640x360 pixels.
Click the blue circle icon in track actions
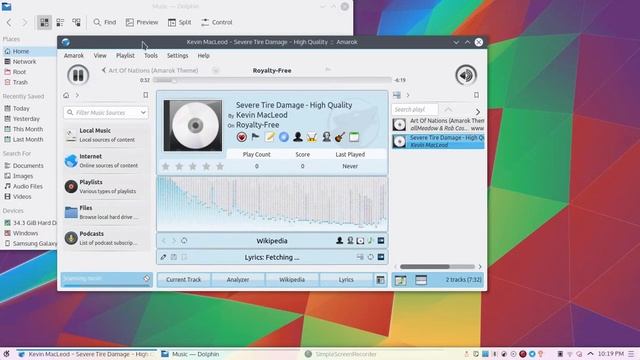(284, 137)
